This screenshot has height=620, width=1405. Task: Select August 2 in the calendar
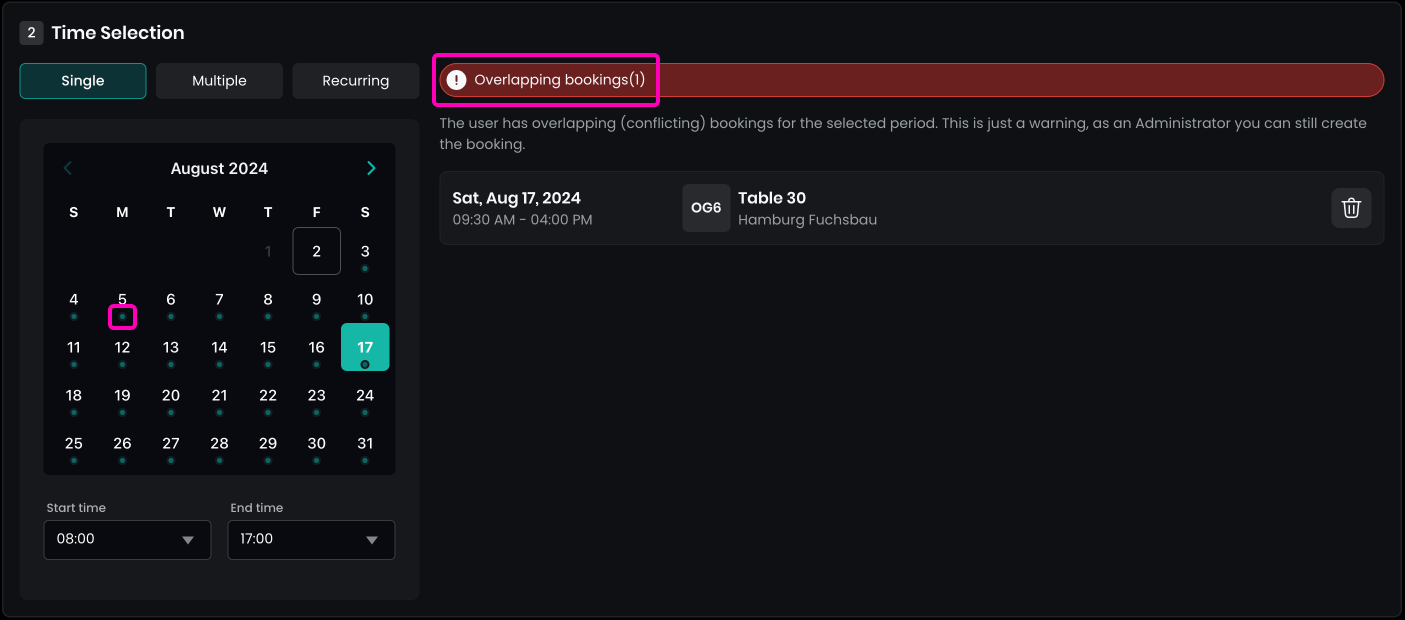click(316, 251)
